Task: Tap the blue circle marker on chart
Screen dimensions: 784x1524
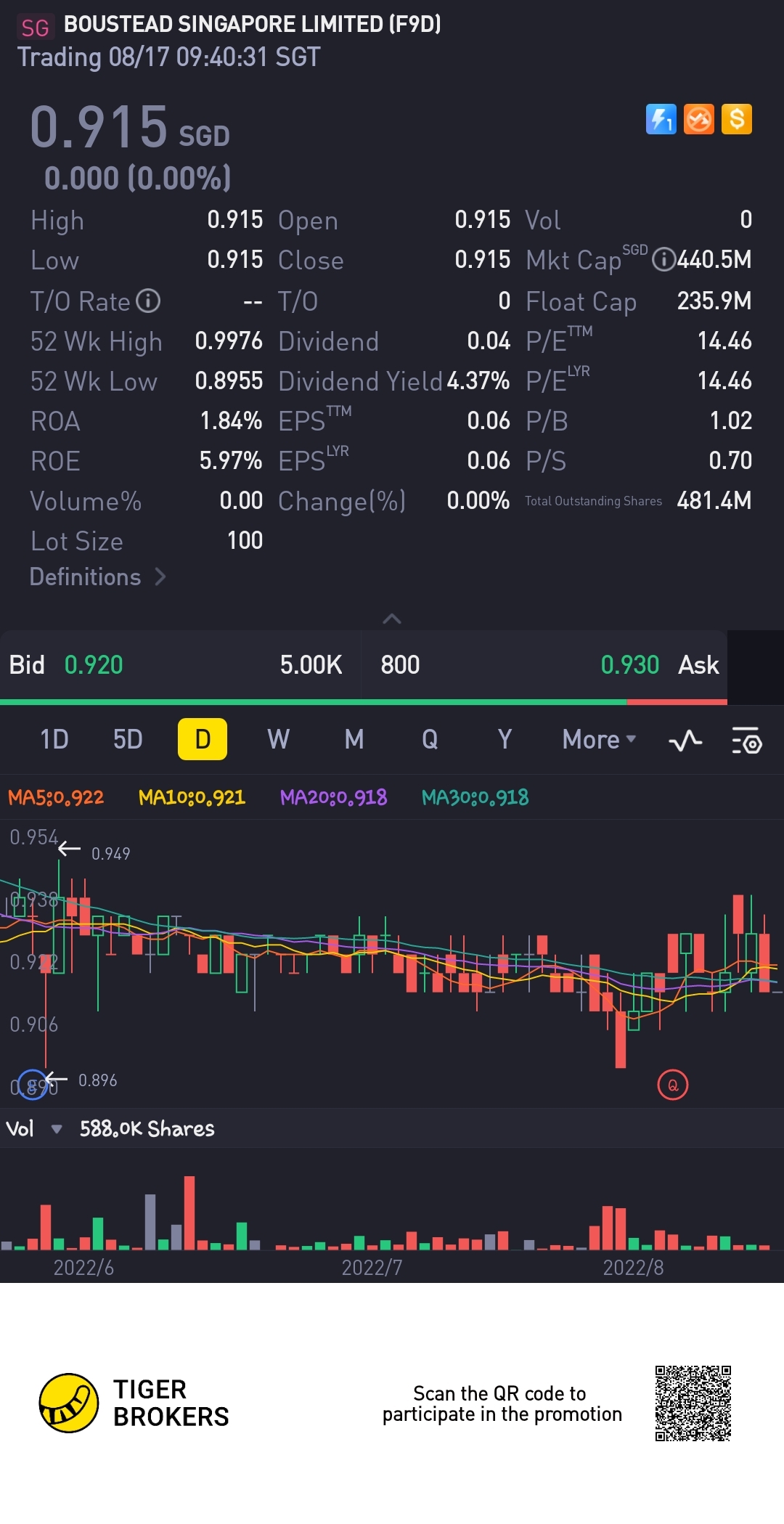Action: click(x=32, y=1085)
